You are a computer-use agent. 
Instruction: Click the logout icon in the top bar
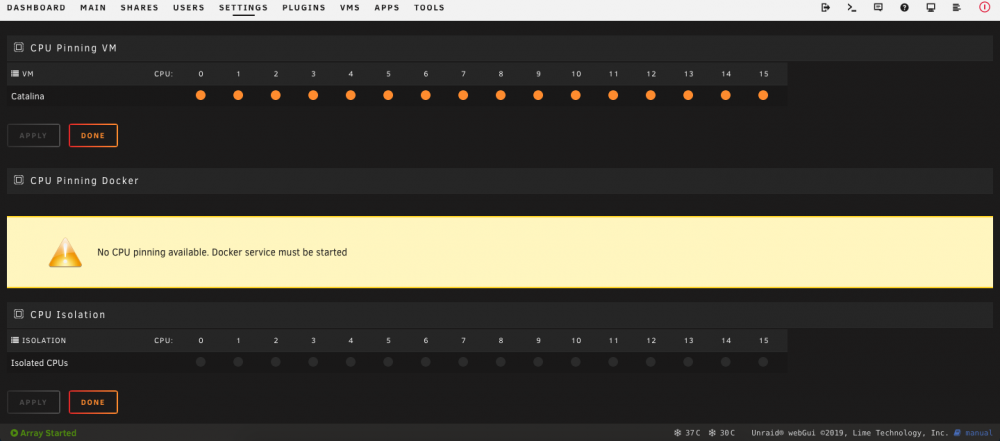point(825,8)
